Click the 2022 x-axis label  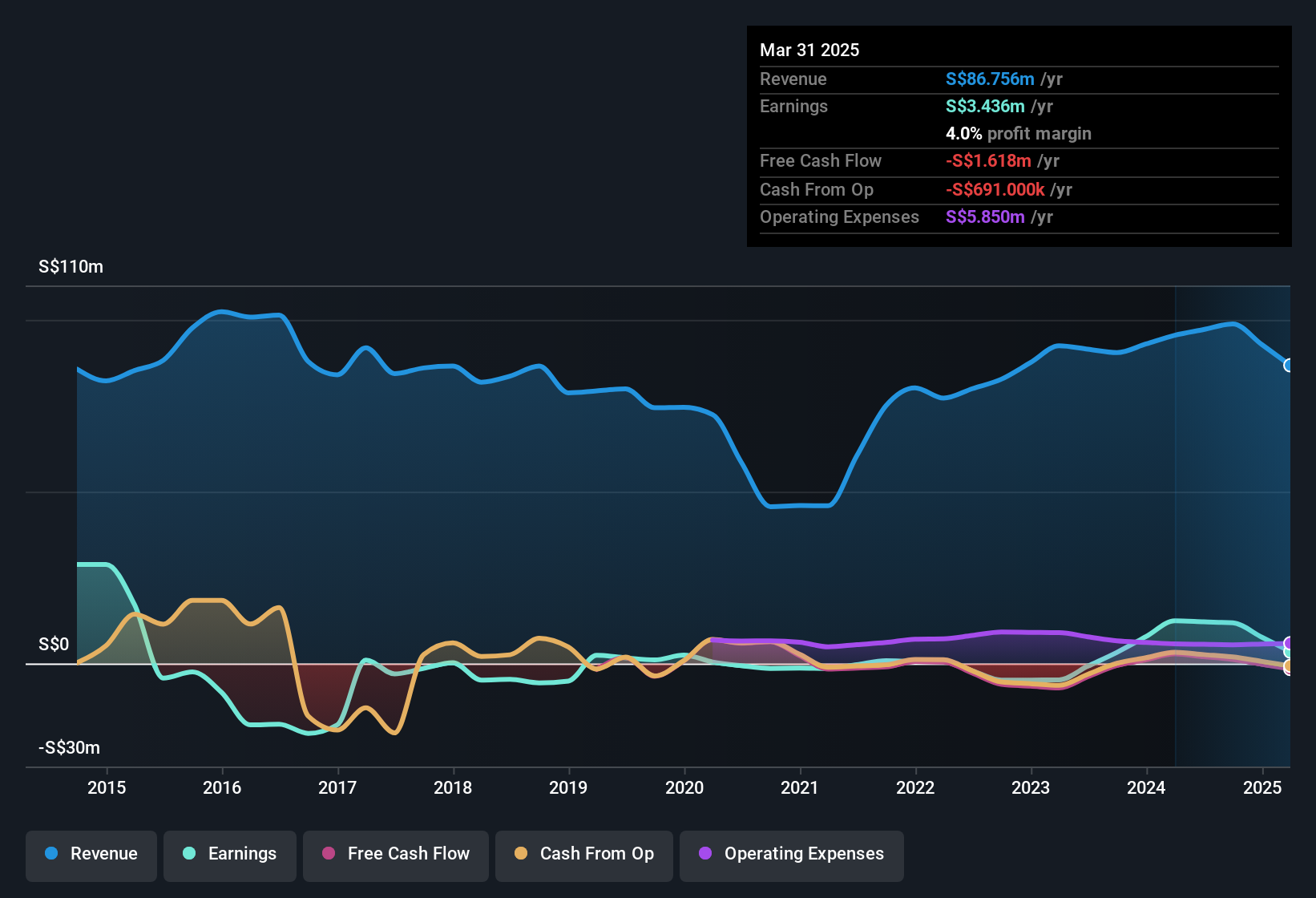click(915, 787)
